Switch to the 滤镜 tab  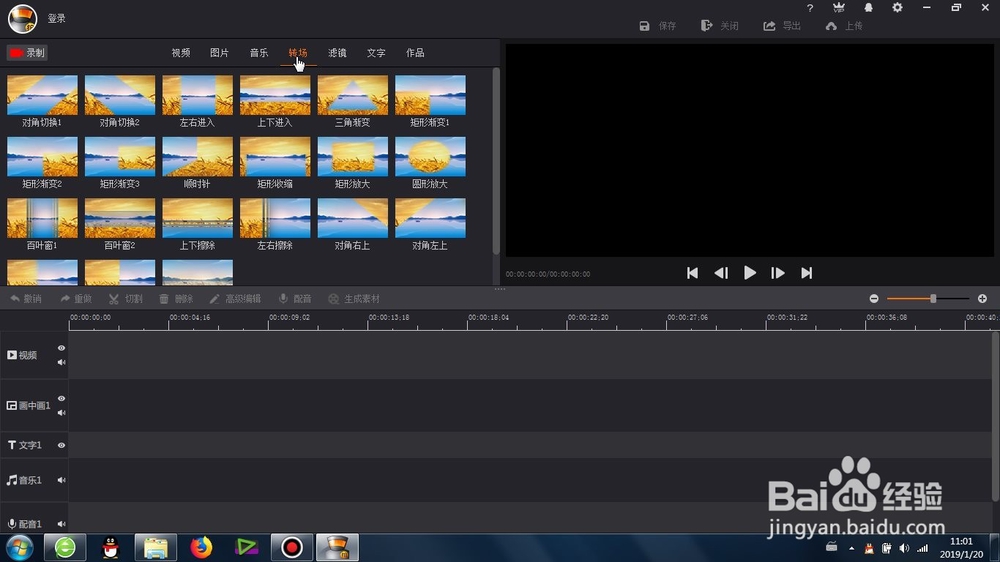pos(337,53)
